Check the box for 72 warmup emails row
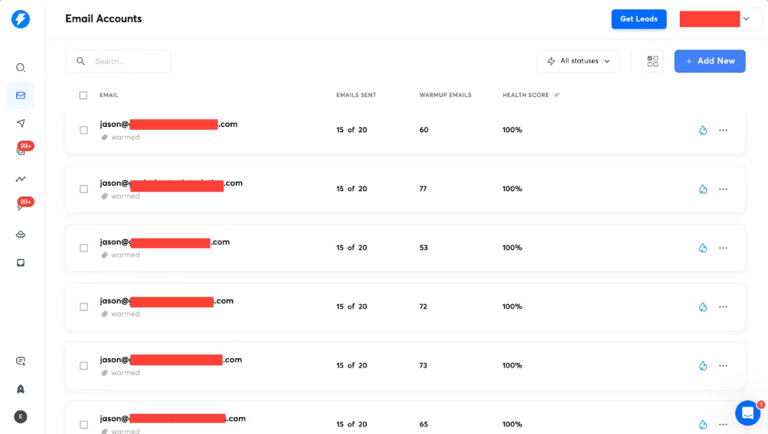Screen dimensions: 768x434 coord(84,307)
